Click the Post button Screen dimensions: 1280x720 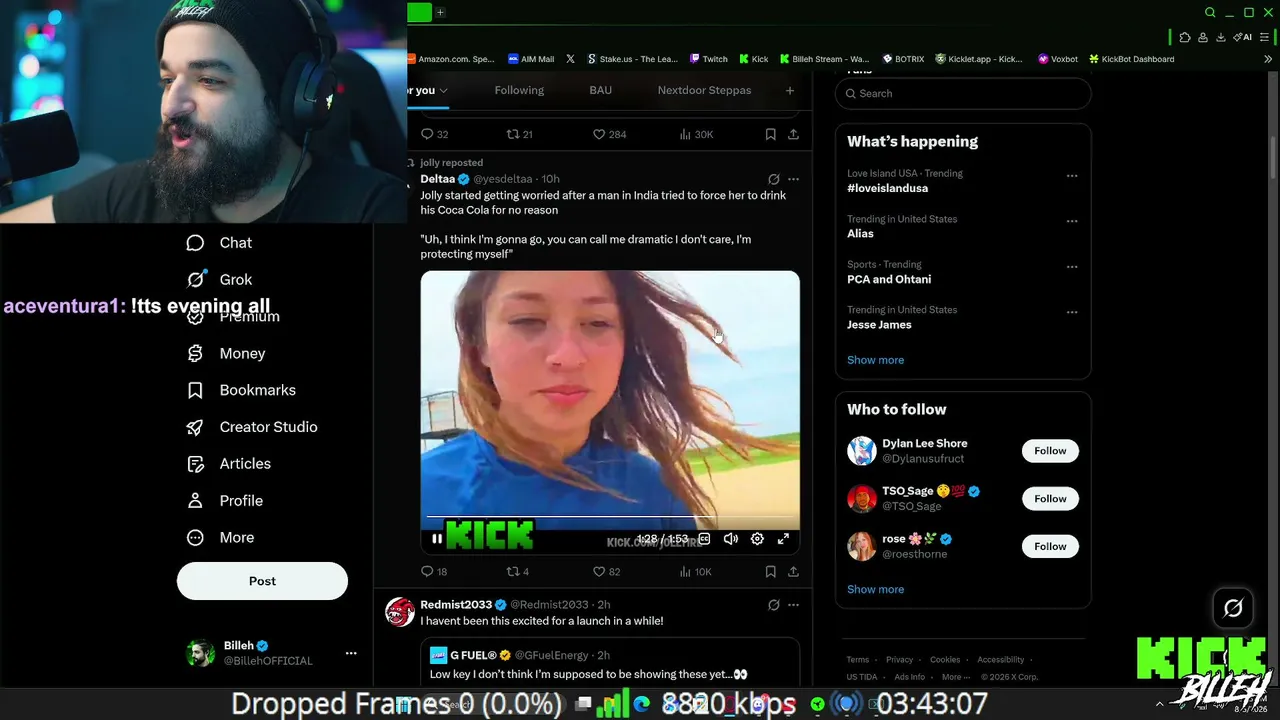262,581
